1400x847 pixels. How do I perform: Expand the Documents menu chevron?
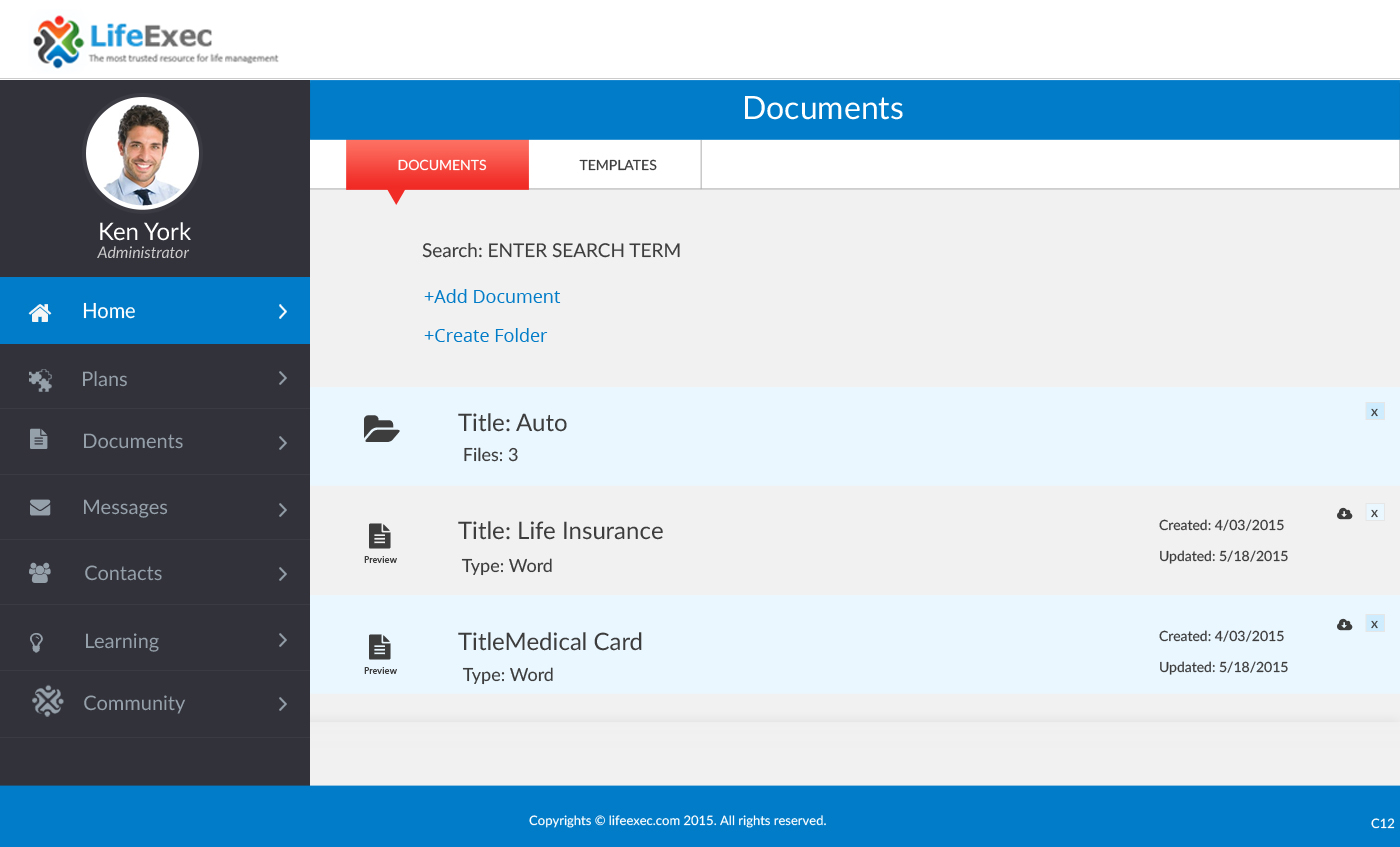coord(283,443)
